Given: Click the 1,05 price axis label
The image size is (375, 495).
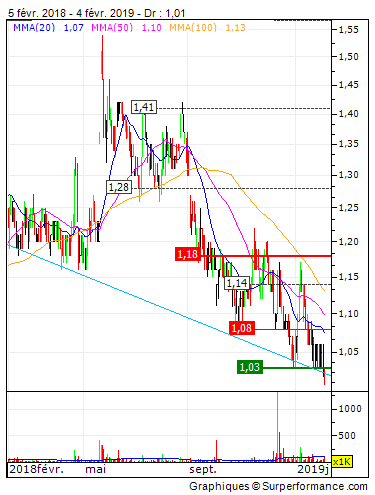Looking at the screenshot, I should click(349, 351).
